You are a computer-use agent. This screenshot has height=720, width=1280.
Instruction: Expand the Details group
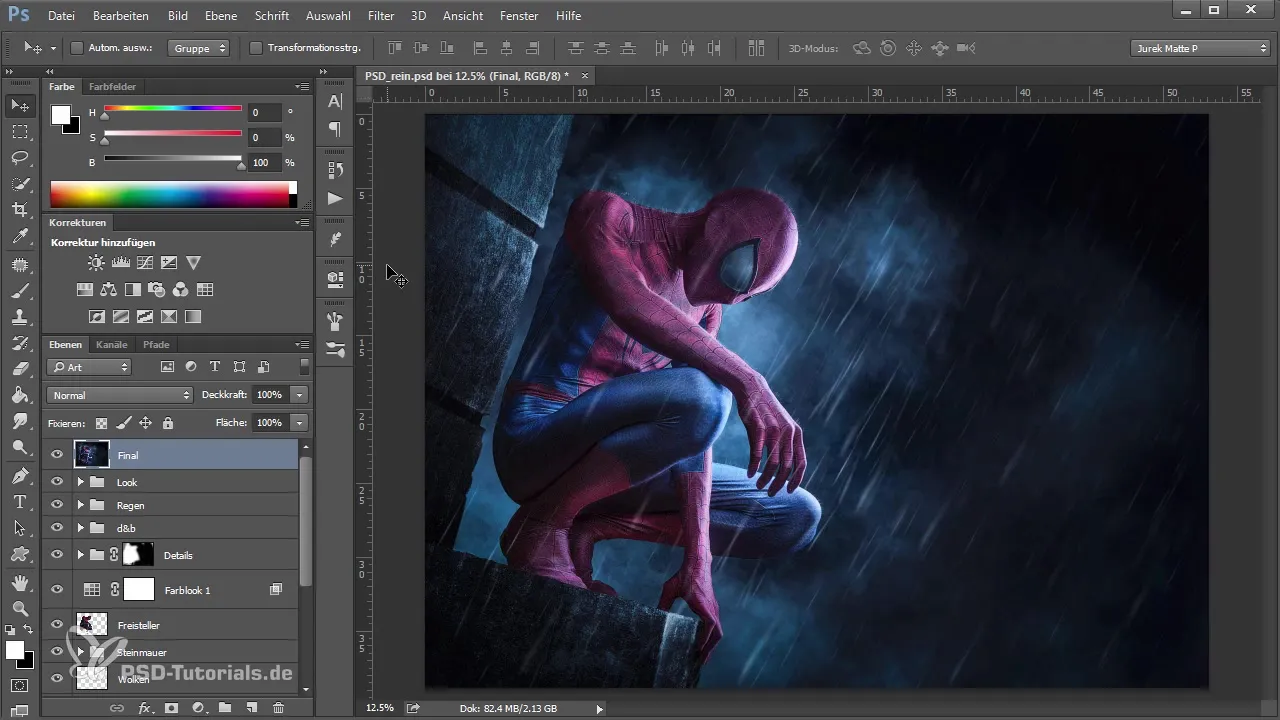coord(80,555)
